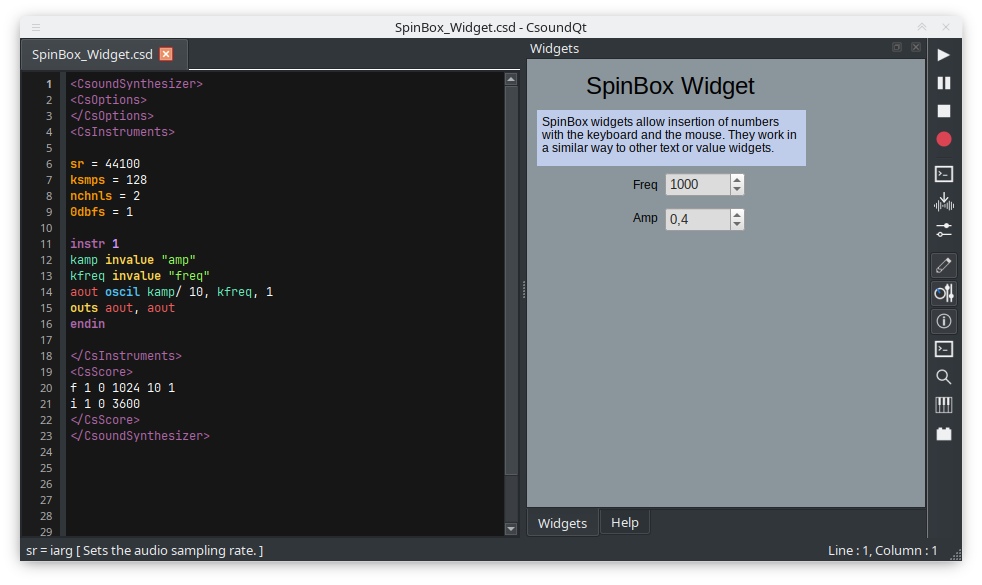Toggle widget edit mode with the pencil

point(943,266)
